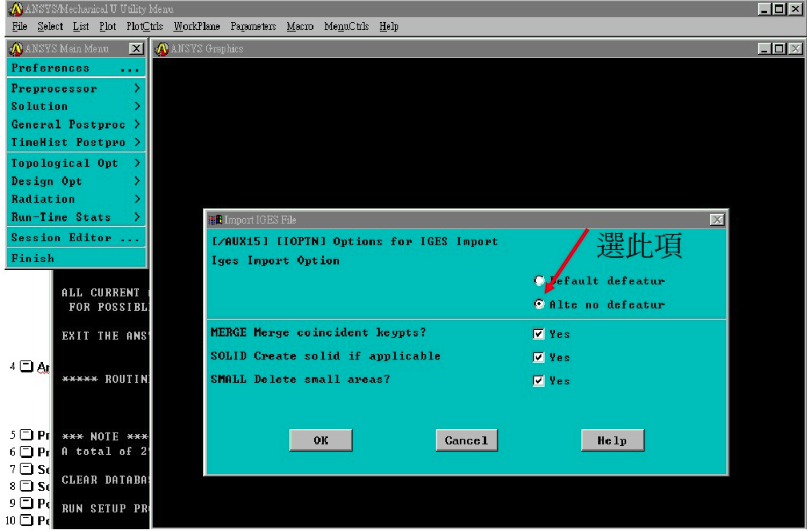Open the MenuCtrls menu
The width and height of the screenshot is (807, 531).
pyautogui.click(x=346, y=26)
